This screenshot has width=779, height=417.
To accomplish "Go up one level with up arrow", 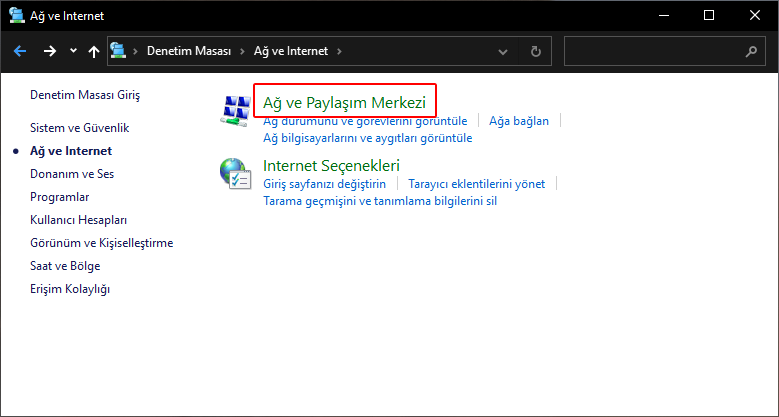I will [94, 51].
